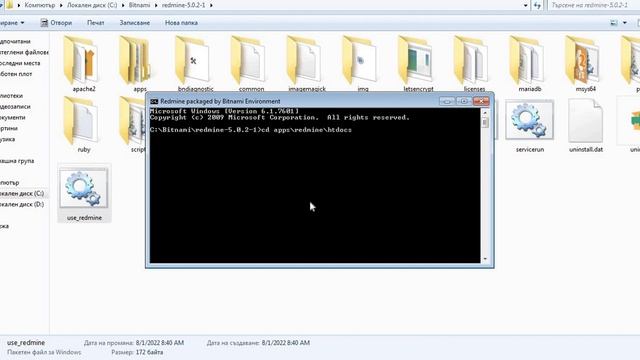Select the use_redmine batch file icon
The image size is (640, 360).
click(84, 188)
